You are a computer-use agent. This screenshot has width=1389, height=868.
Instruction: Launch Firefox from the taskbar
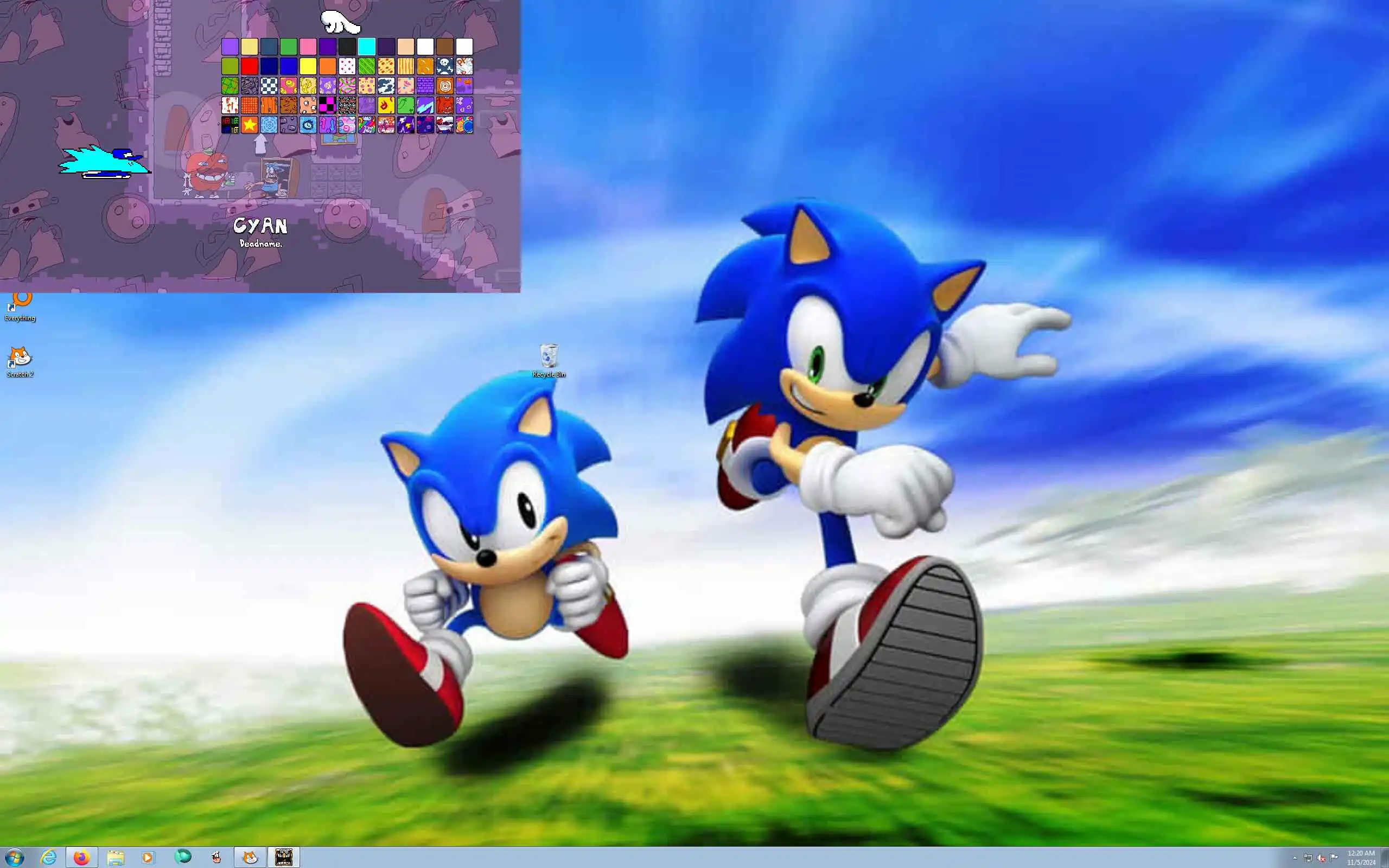[81, 857]
